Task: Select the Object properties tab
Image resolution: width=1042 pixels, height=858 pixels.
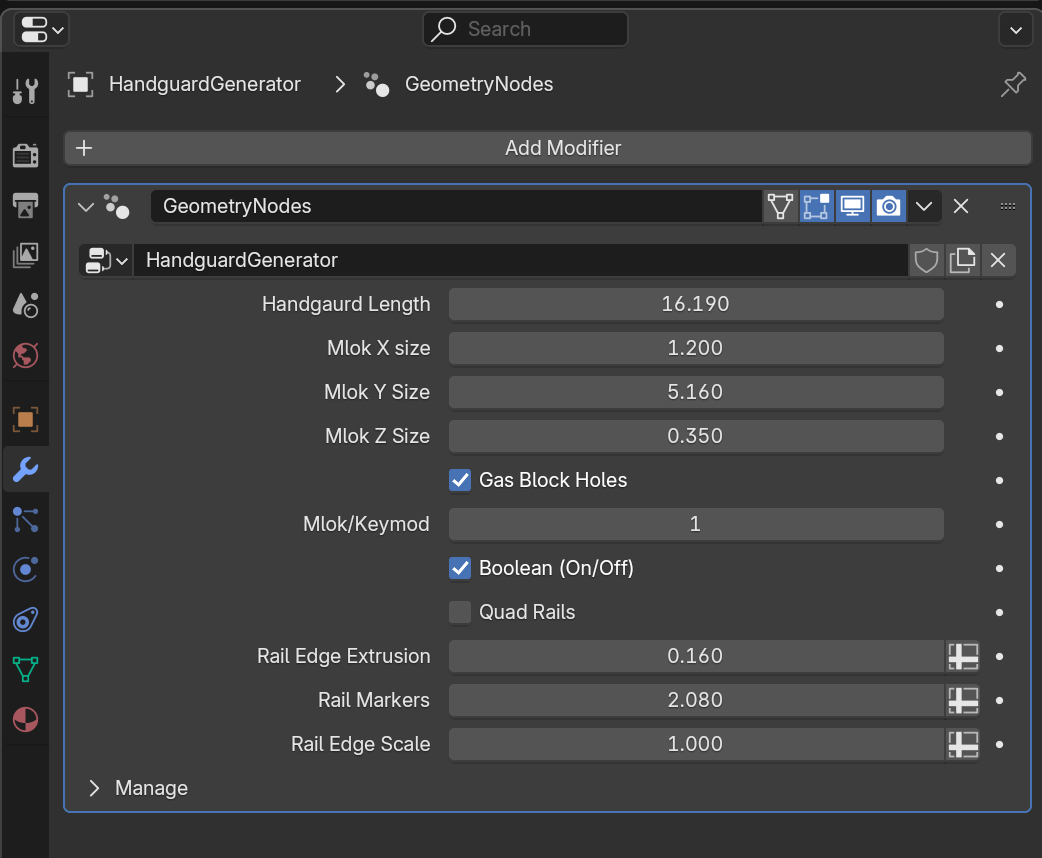Action: point(25,419)
